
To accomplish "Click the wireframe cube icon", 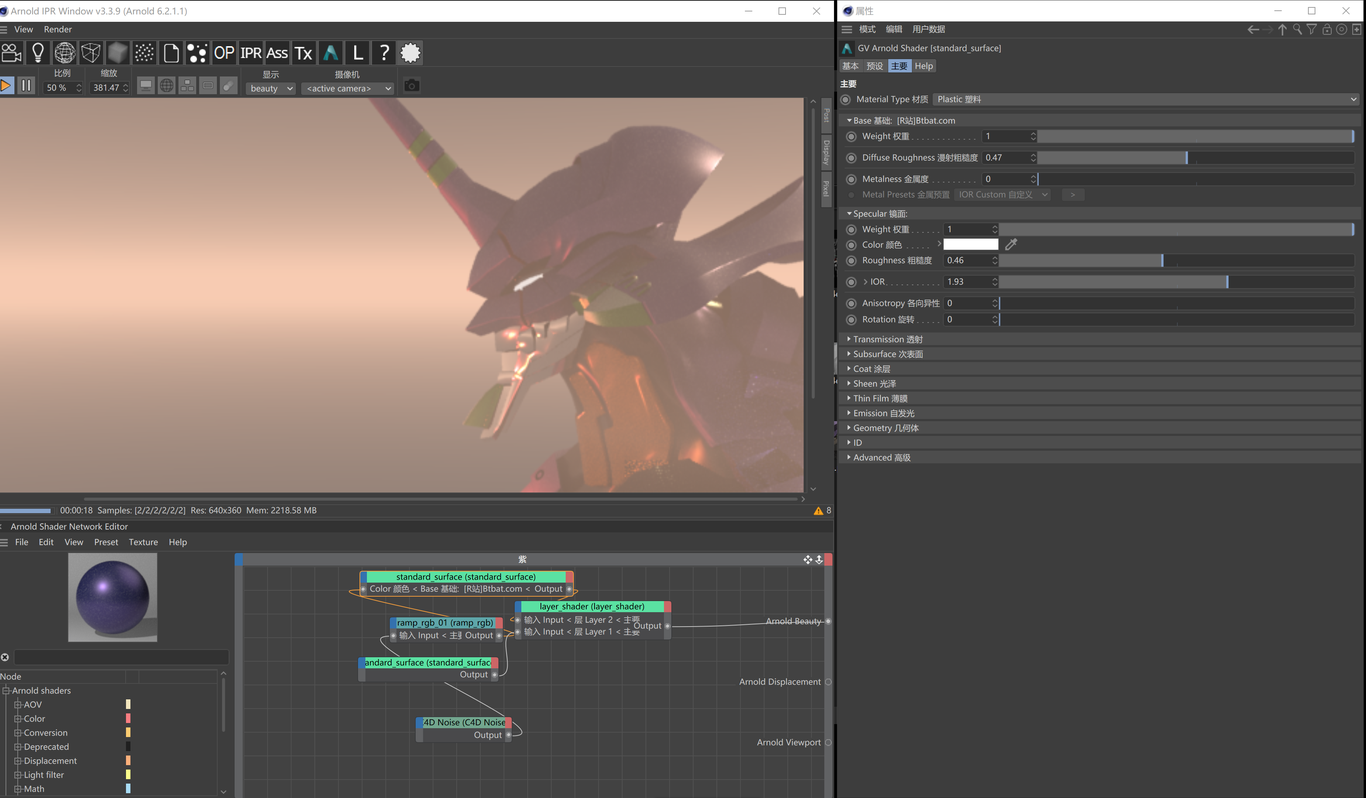I will (91, 53).
